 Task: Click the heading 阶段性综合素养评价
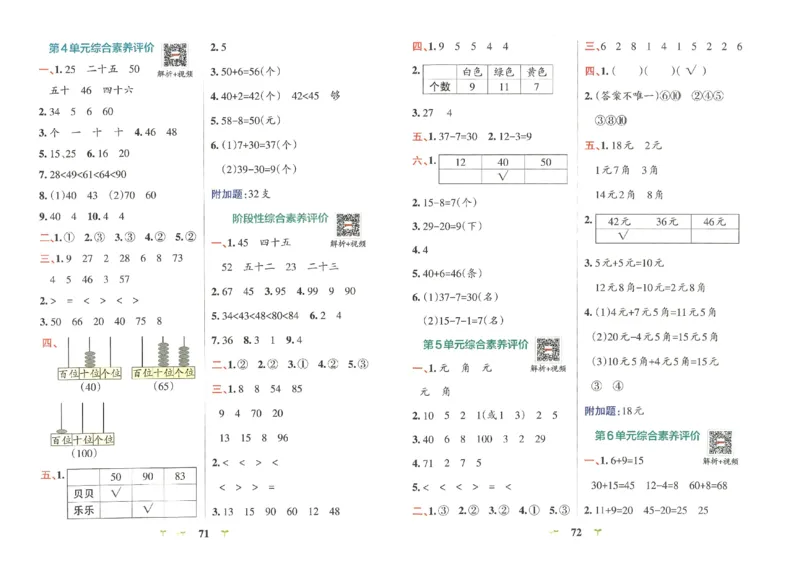pyautogui.click(x=280, y=218)
